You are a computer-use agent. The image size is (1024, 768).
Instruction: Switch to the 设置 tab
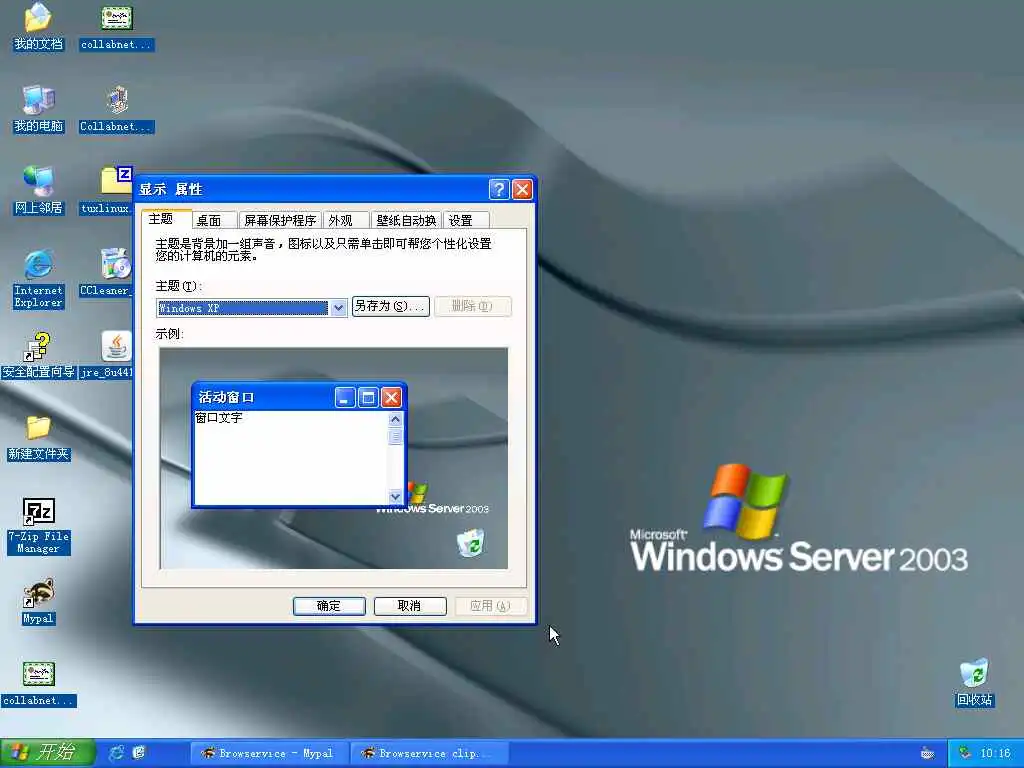[466, 220]
